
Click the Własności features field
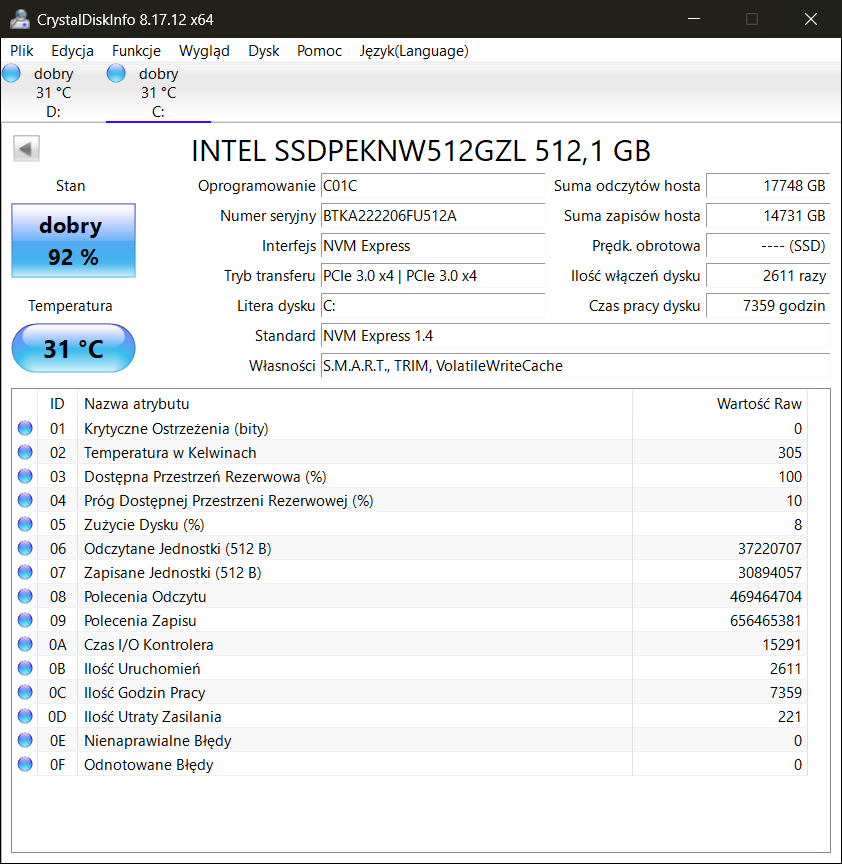pyautogui.click(x=574, y=366)
